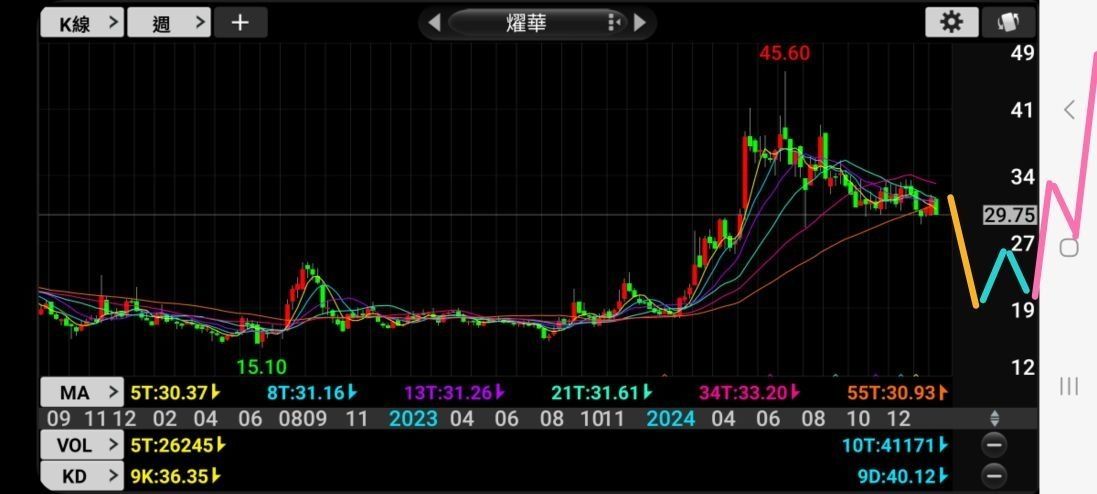Image resolution: width=1097 pixels, height=494 pixels.
Task: Tap the Android home navigation icon
Action: pos(1068,248)
